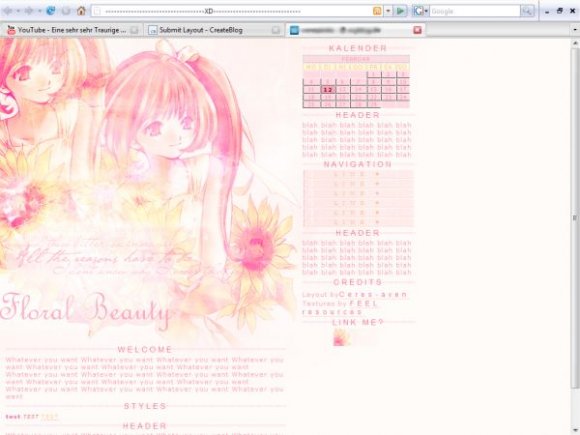This screenshot has width=580, height=435.
Task: Close the Submit Layout - CreateBlog tab
Action: coord(276,30)
